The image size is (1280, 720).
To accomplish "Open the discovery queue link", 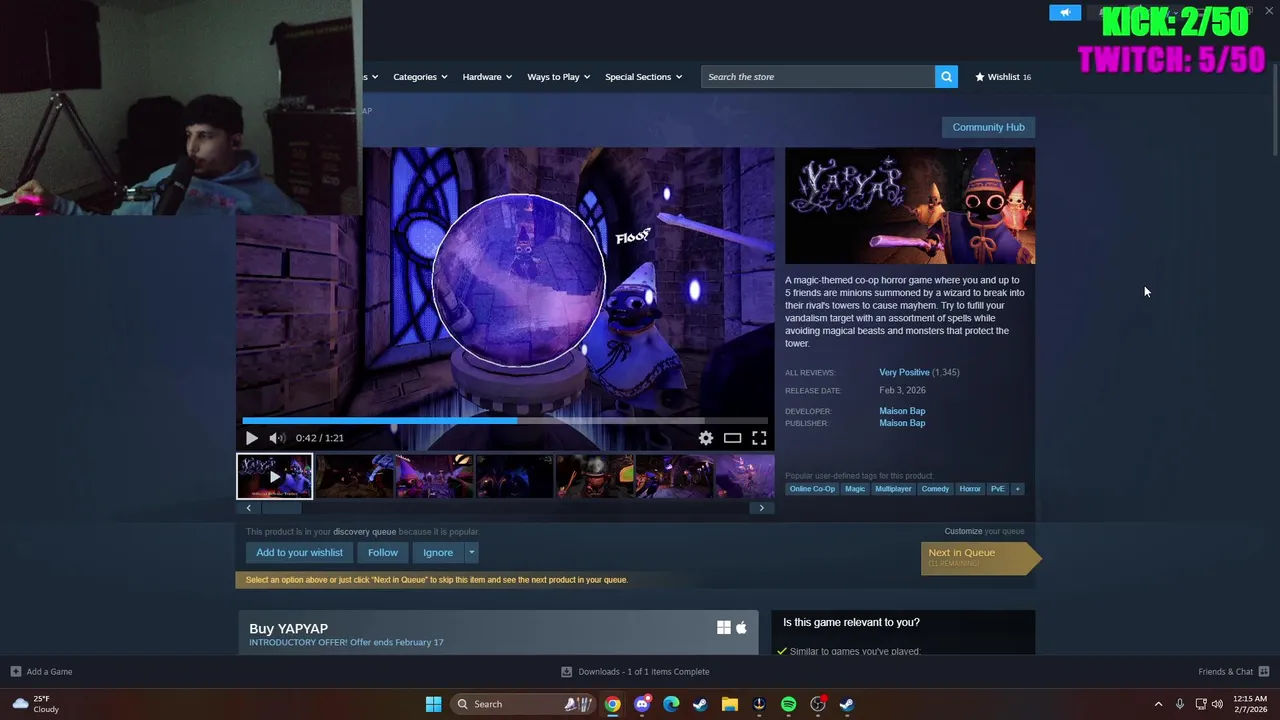I will (x=364, y=532).
